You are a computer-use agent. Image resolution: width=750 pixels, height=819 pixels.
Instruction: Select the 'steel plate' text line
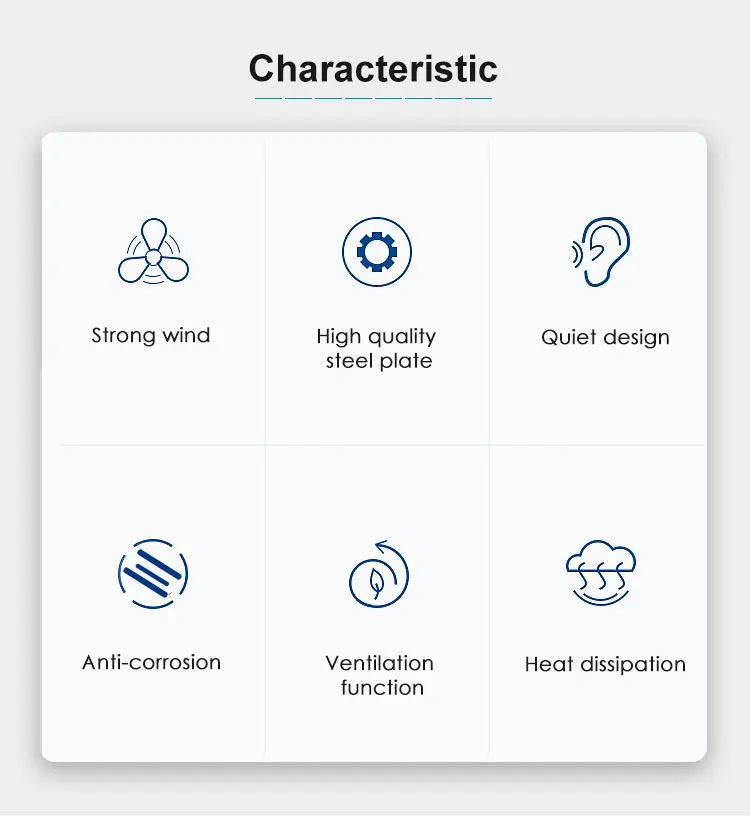[x=379, y=361]
